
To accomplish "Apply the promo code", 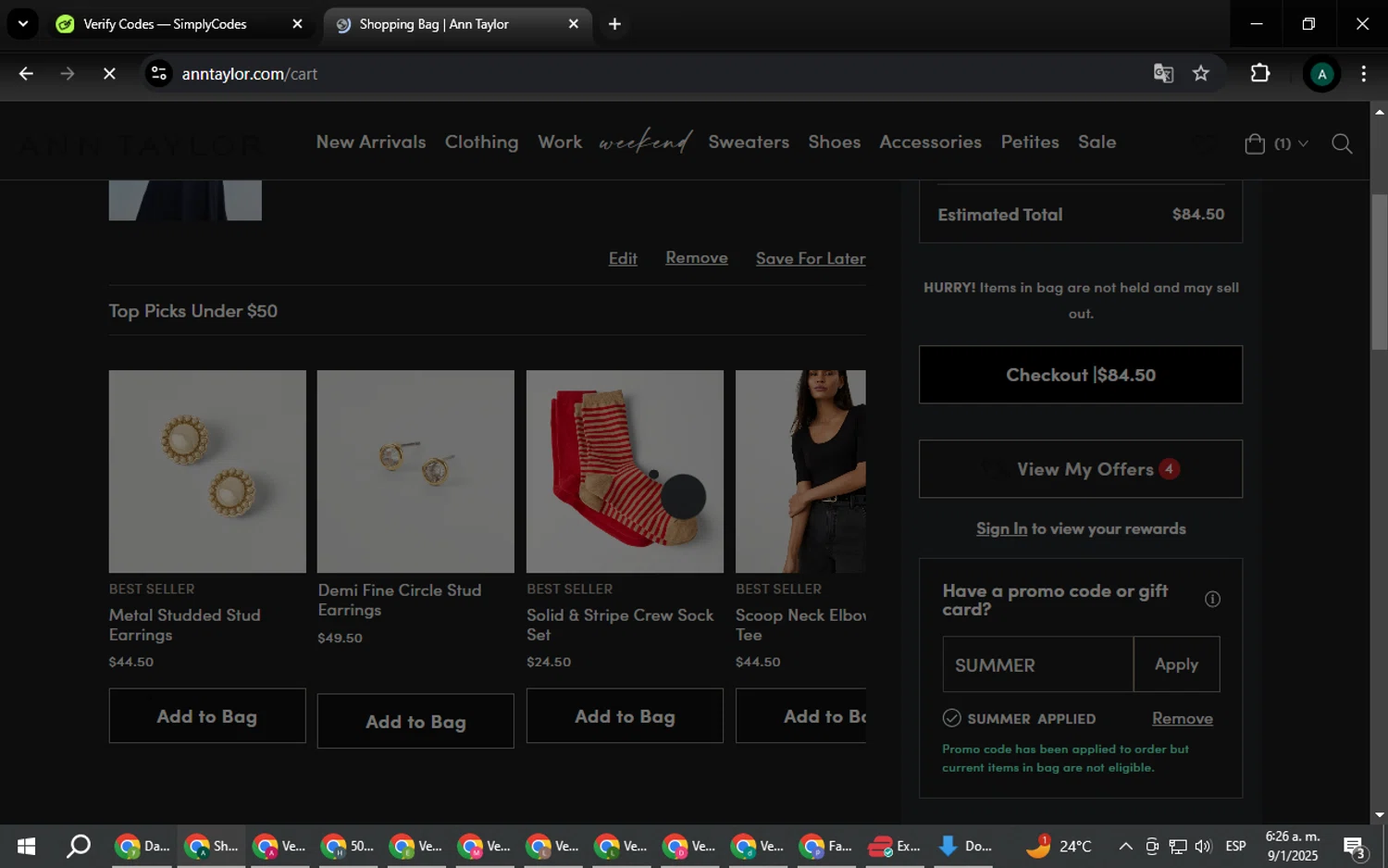I will [1176, 664].
